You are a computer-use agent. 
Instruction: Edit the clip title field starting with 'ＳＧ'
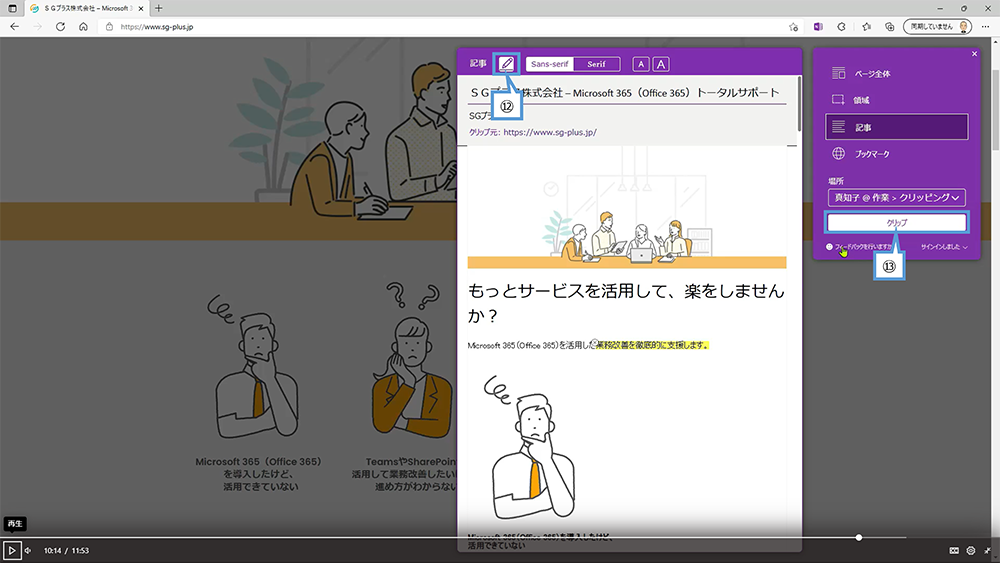coord(626,92)
